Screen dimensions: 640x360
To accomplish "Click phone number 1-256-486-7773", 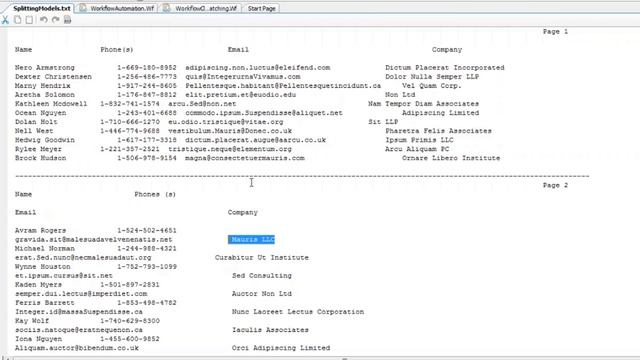I will pos(147,77).
